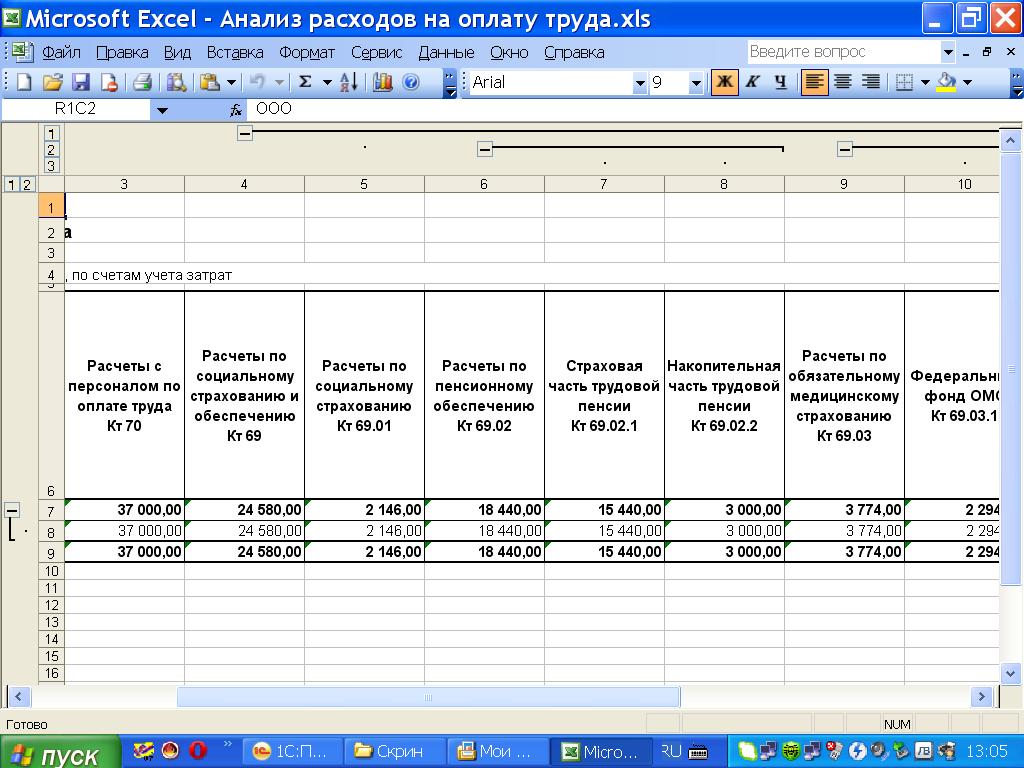Toggle underline formatting (Ч button)
This screenshot has width=1024, height=768.
click(x=780, y=83)
